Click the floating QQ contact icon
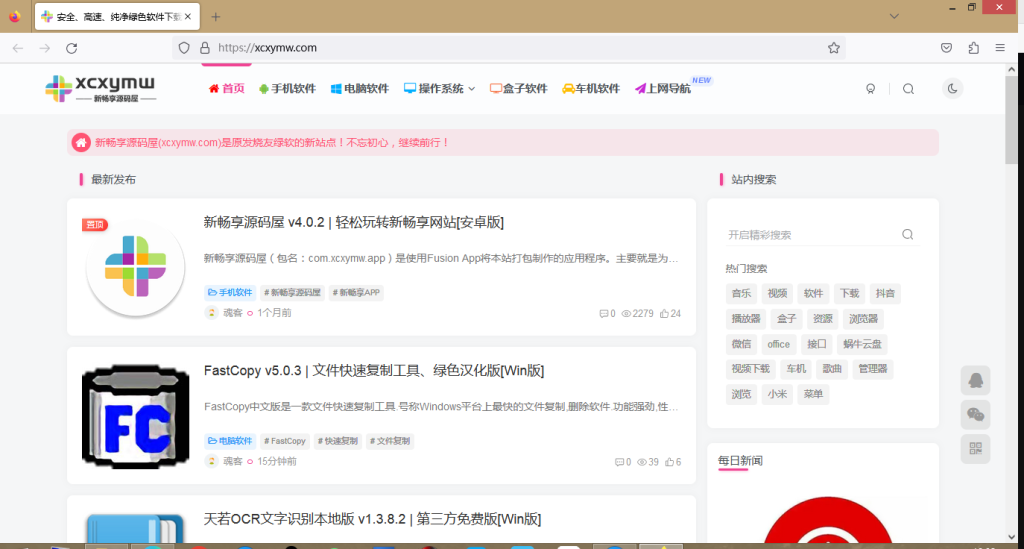This screenshot has height=549, width=1024. click(x=976, y=381)
